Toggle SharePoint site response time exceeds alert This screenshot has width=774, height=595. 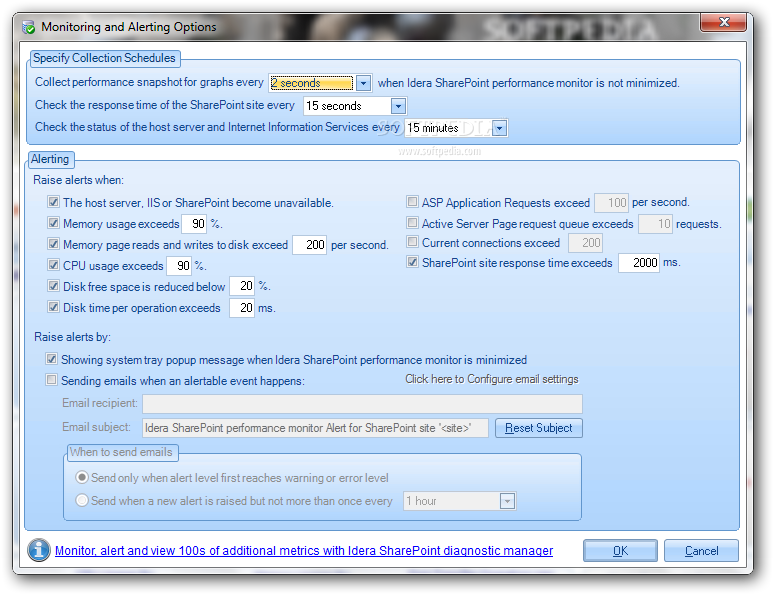point(412,262)
